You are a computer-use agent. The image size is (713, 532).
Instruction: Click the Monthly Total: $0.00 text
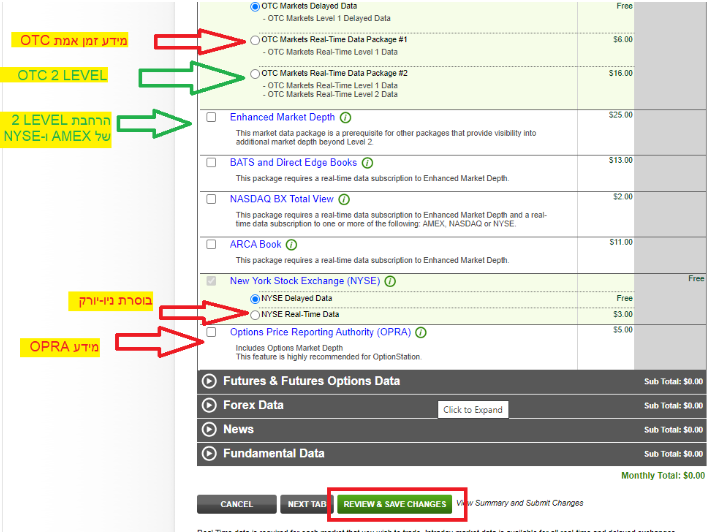[663, 476]
